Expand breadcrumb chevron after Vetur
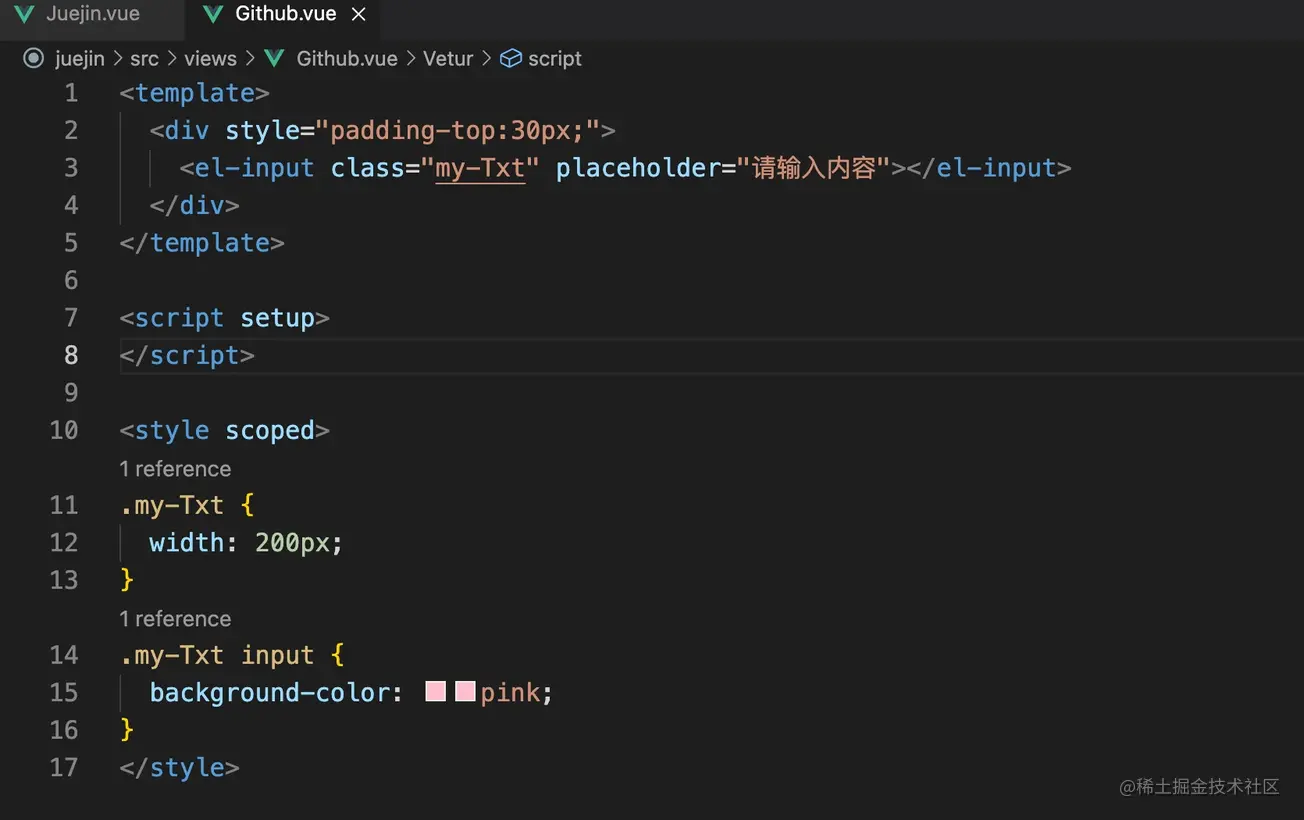1304x820 pixels. pos(486,59)
